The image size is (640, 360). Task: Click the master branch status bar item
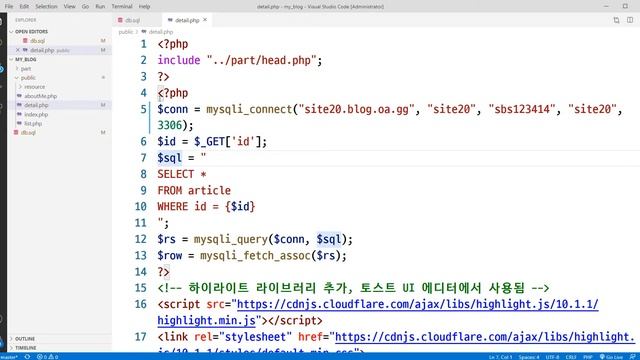pyautogui.click(x=9, y=357)
